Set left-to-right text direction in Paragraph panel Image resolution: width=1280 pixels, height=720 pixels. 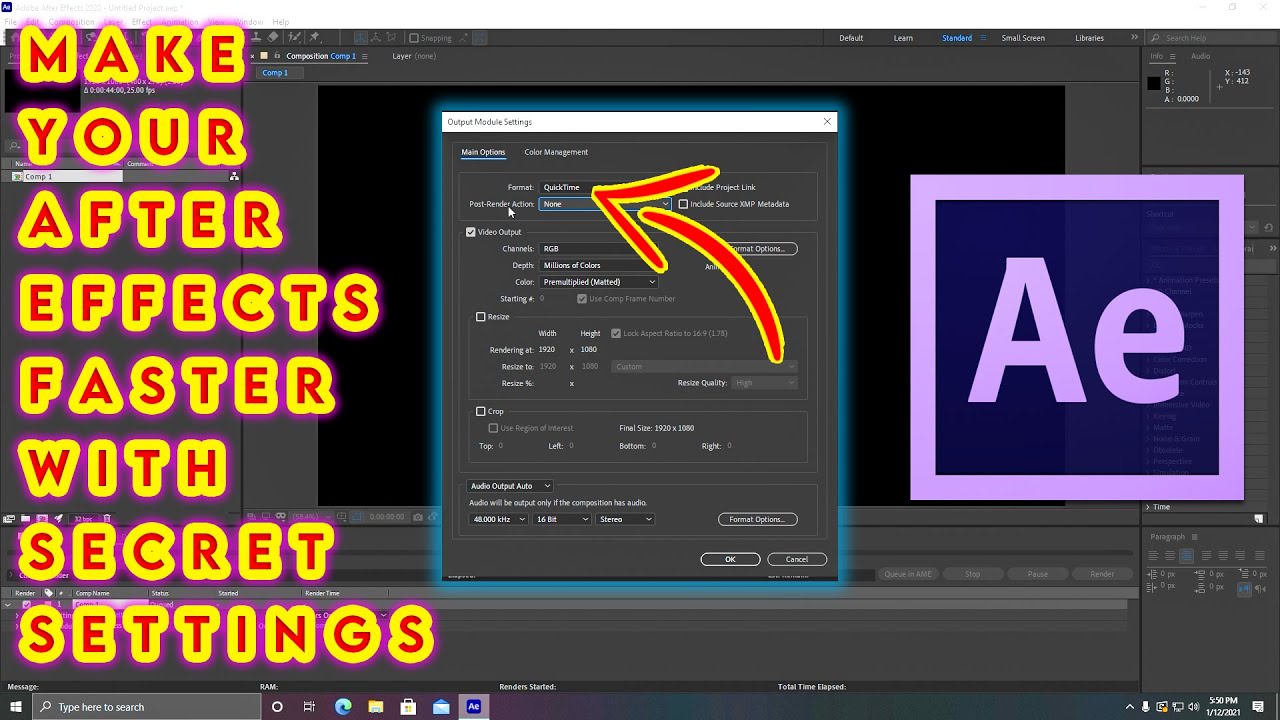coord(1244,589)
